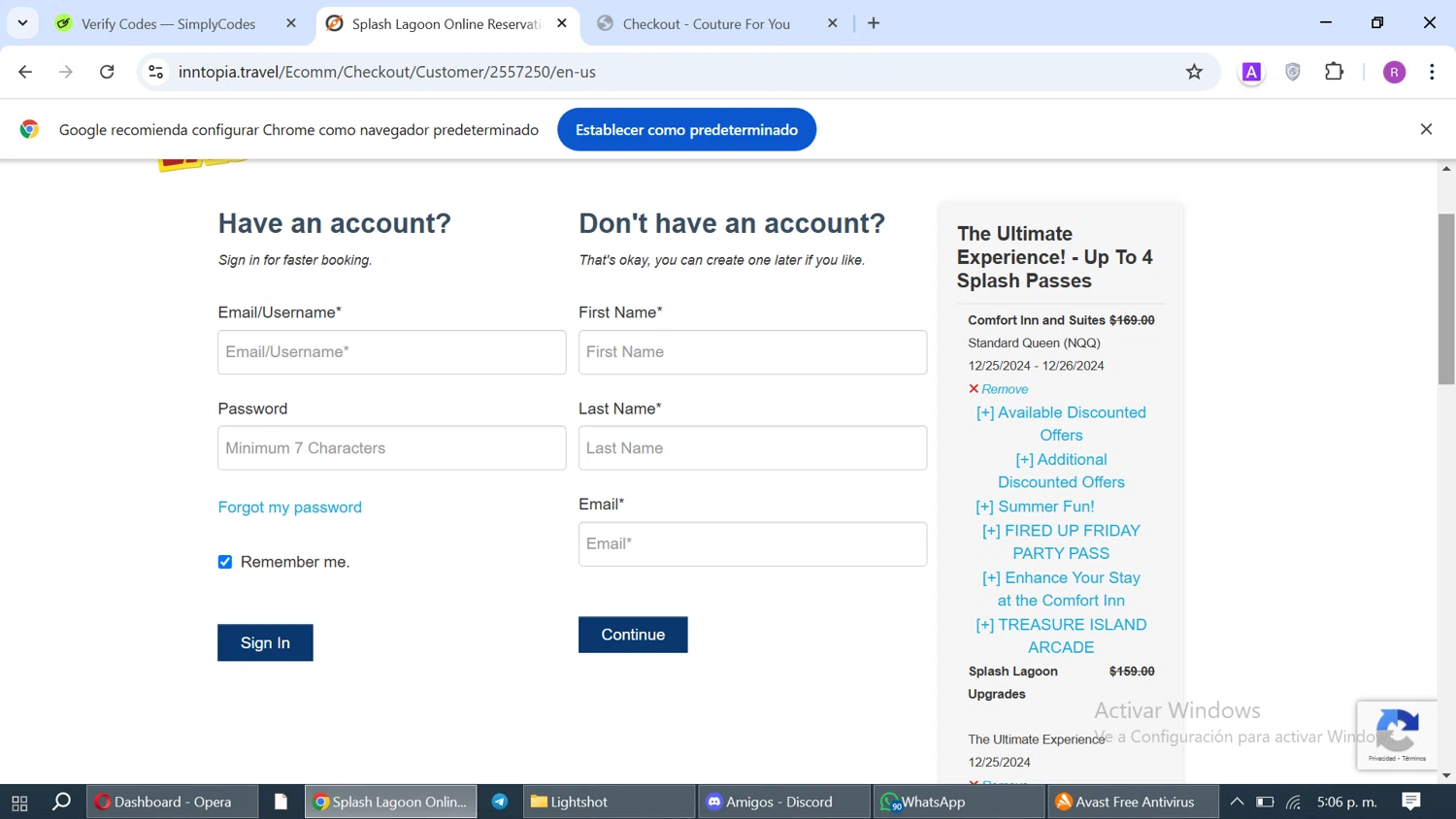Expand Additional Discounted Offers
Image resolution: width=1456 pixels, height=819 pixels.
[x=1061, y=471]
